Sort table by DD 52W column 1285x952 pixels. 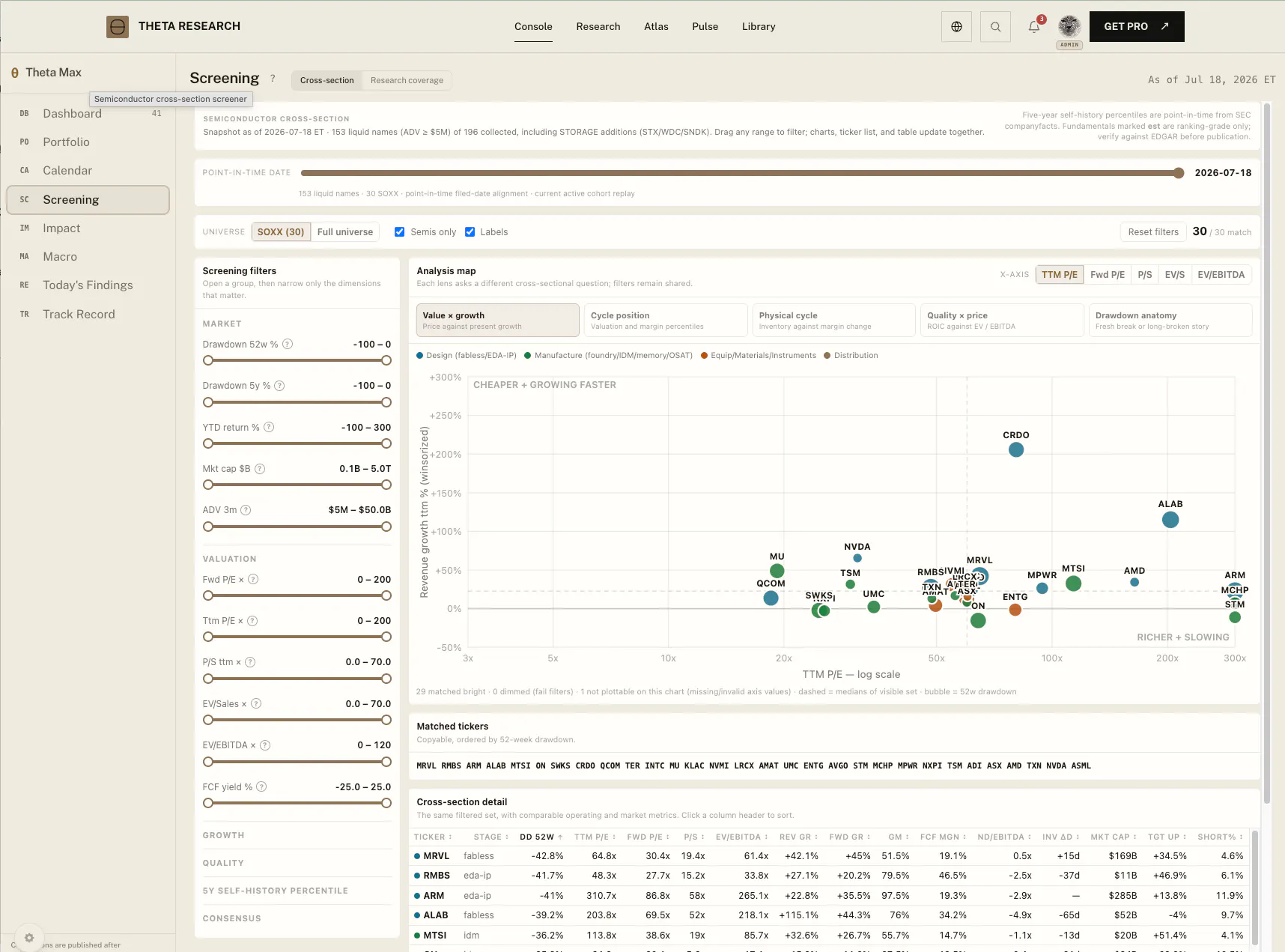point(541,837)
